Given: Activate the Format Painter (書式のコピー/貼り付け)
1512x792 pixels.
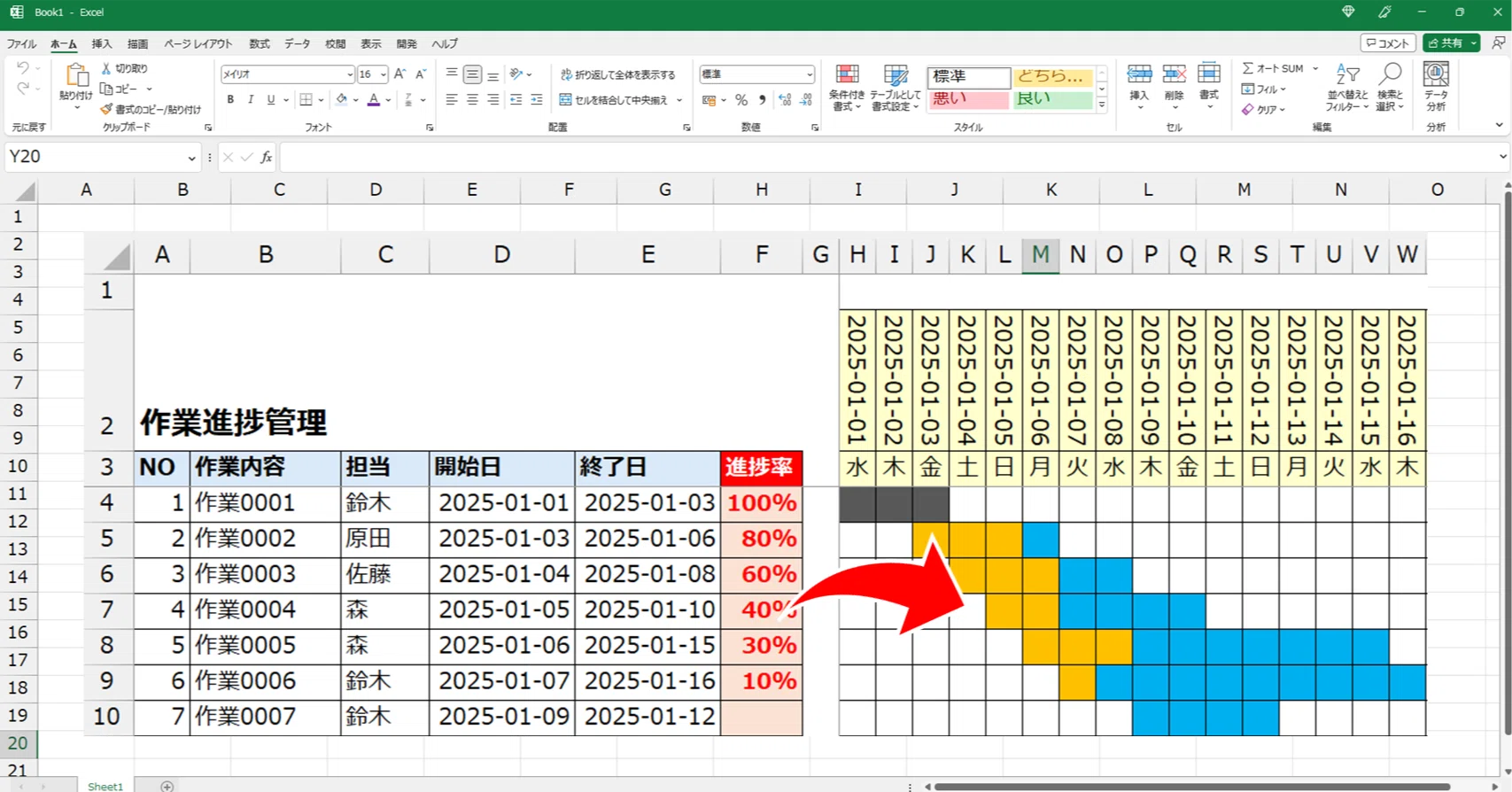Looking at the screenshot, I should pos(151,109).
